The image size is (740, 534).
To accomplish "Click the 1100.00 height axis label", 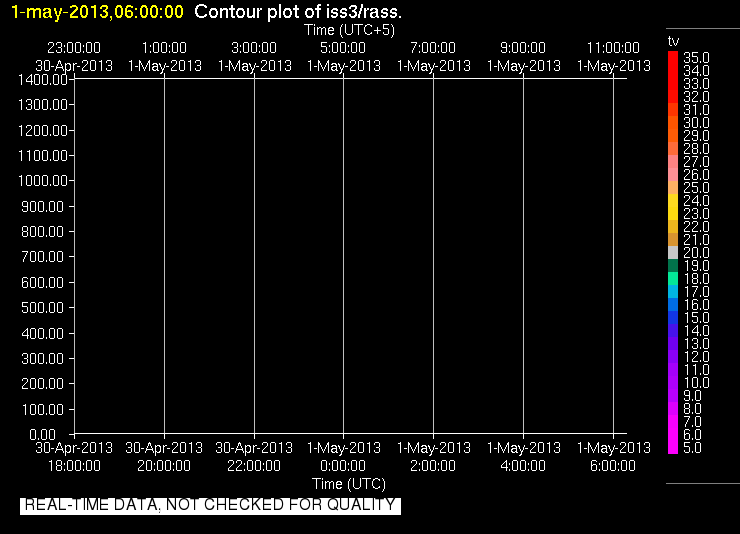I will click(43, 156).
